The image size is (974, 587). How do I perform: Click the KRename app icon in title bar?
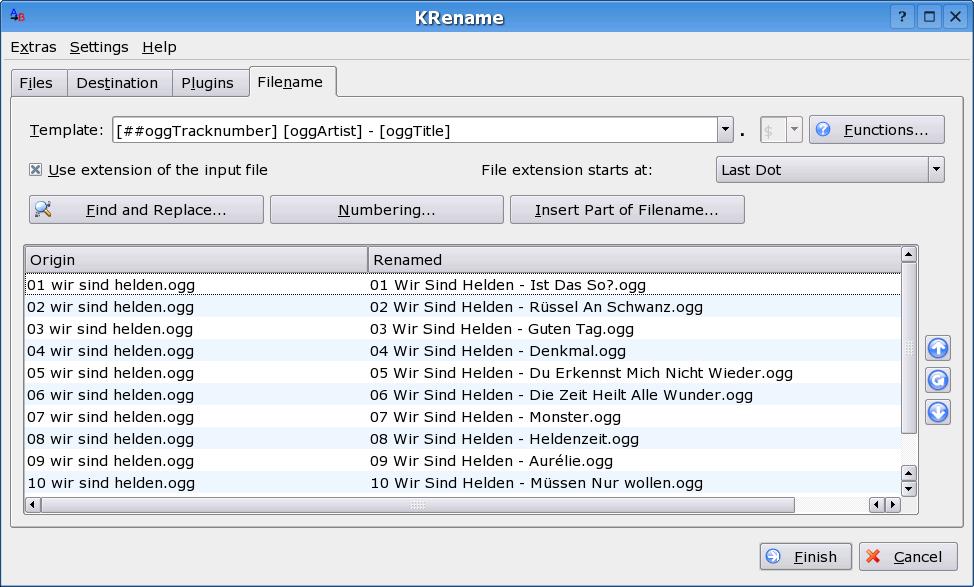pyautogui.click(x=17, y=16)
